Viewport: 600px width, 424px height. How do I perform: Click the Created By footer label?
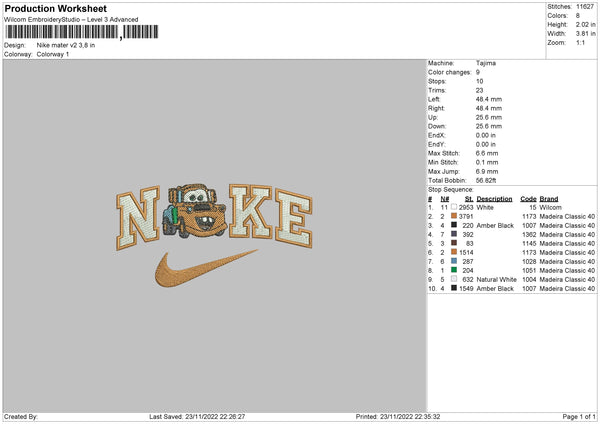pos(21,416)
